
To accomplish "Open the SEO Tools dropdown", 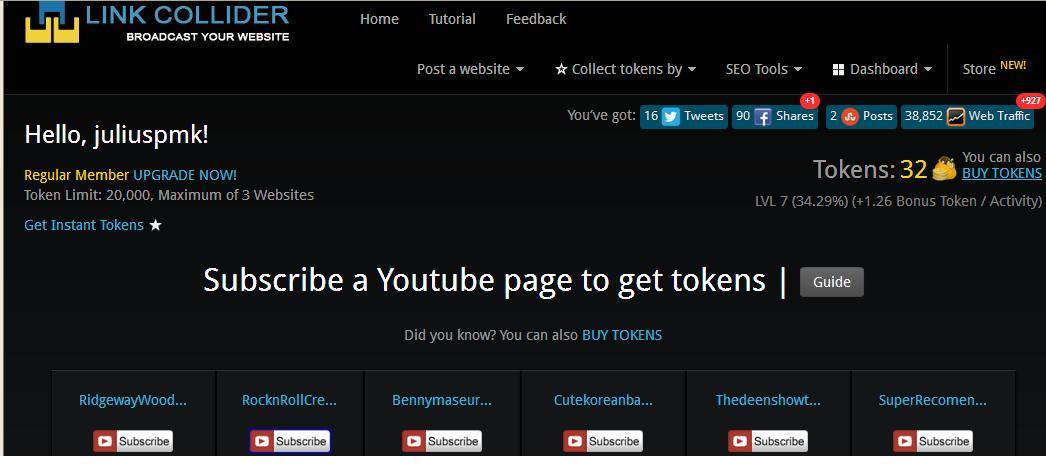I will tap(764, 69).
